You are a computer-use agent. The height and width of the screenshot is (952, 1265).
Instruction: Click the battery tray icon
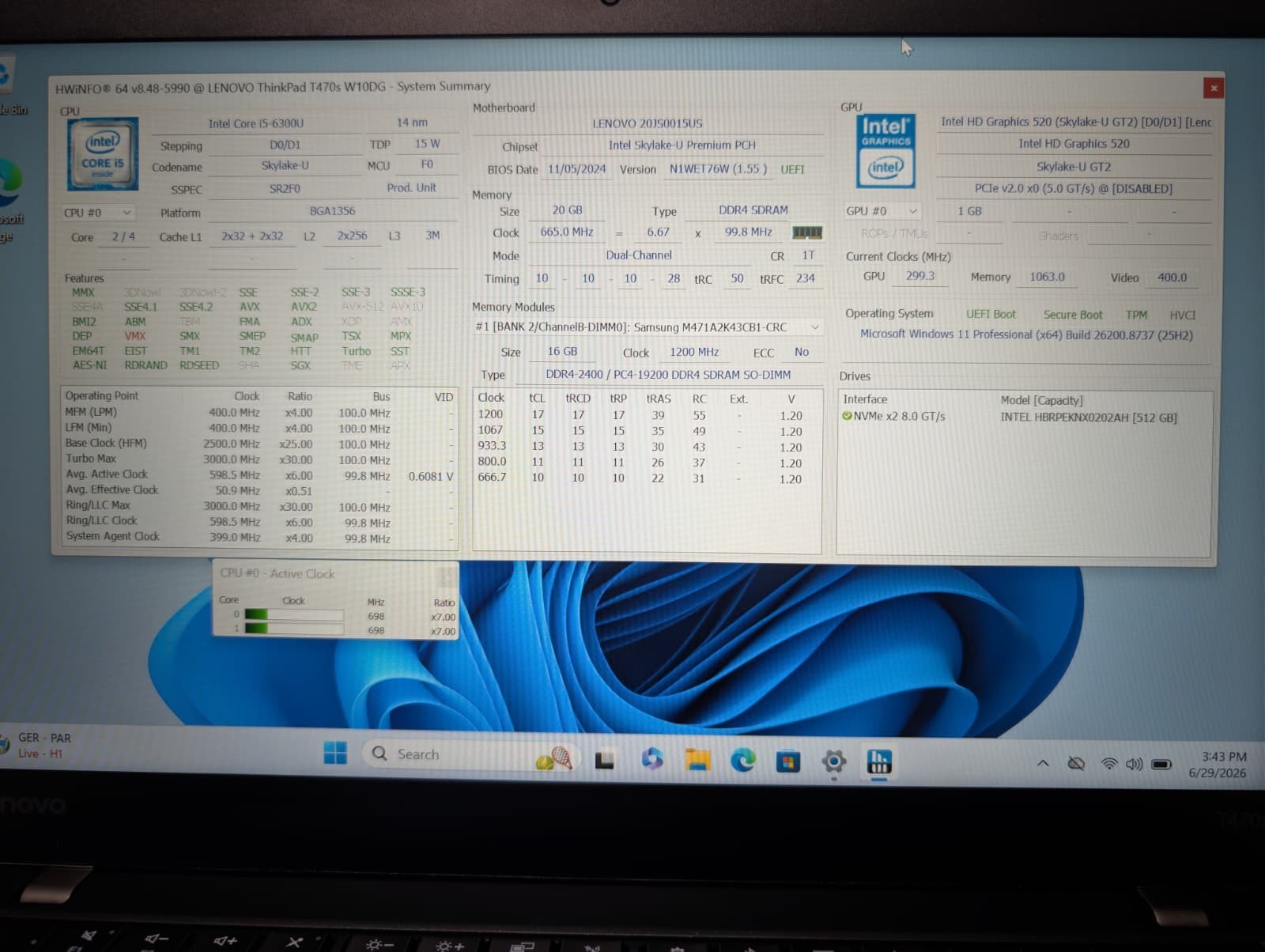pyautogui.click(x=1161, y=765)
